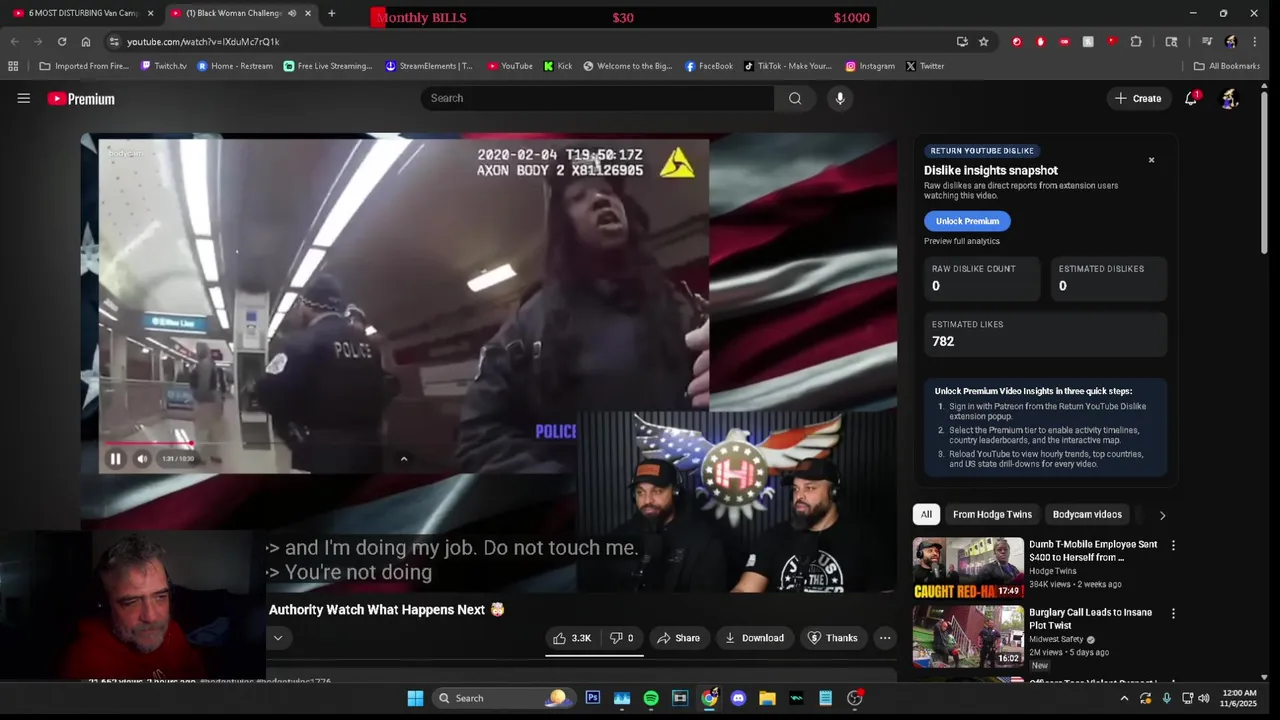Image resolution: width=1280 pixels, height=720 pixels.
Task: Open All Bookmarks folder
Action: pos(1227,66)
